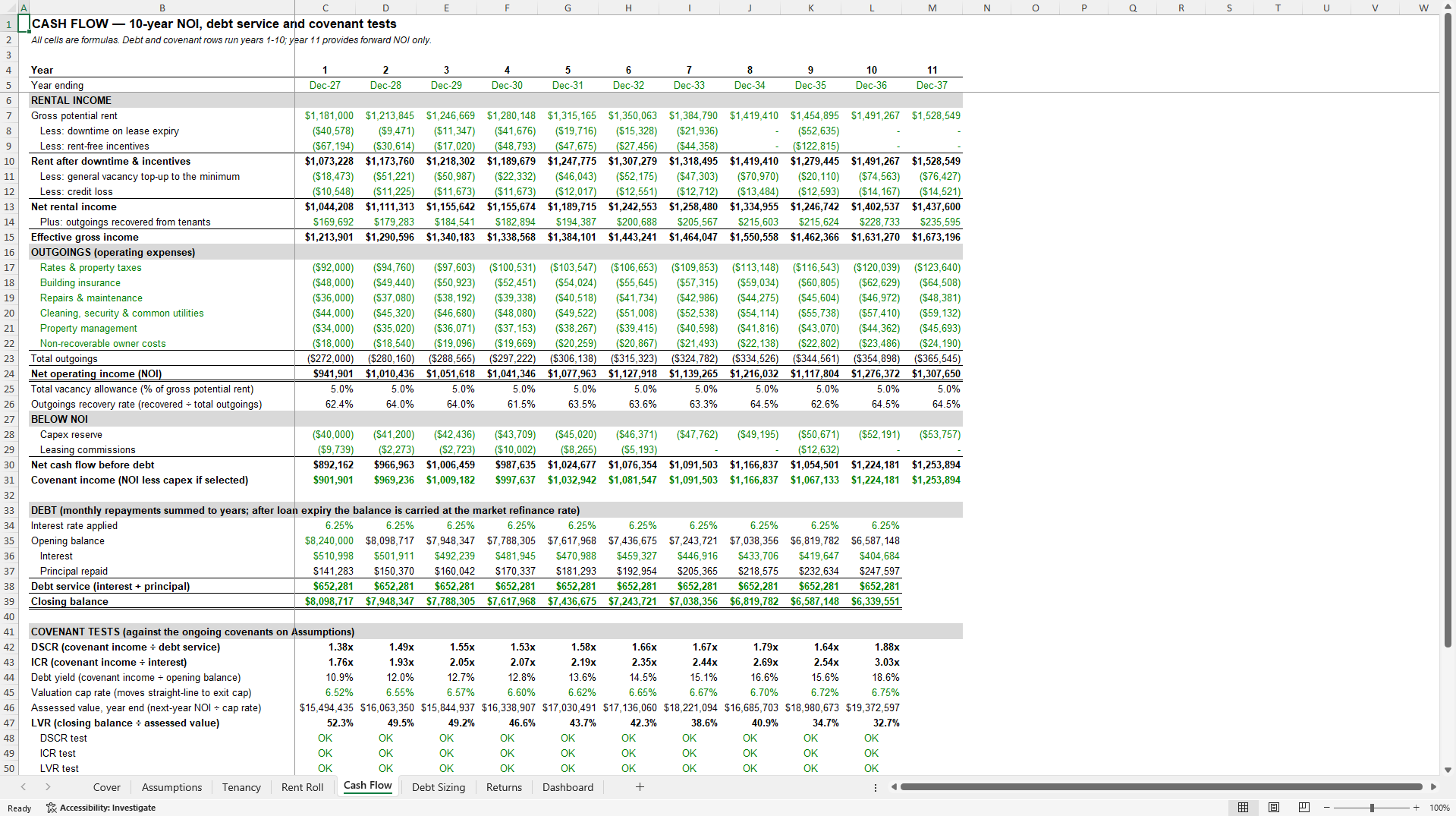Click vertical scrollbar up arrow
Screen dimensions: 1456x816
click(1448, 8)
